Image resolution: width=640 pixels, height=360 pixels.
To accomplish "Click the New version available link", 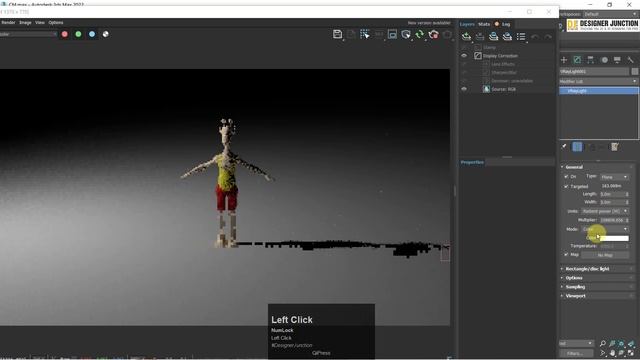I will tap(429, 23).
